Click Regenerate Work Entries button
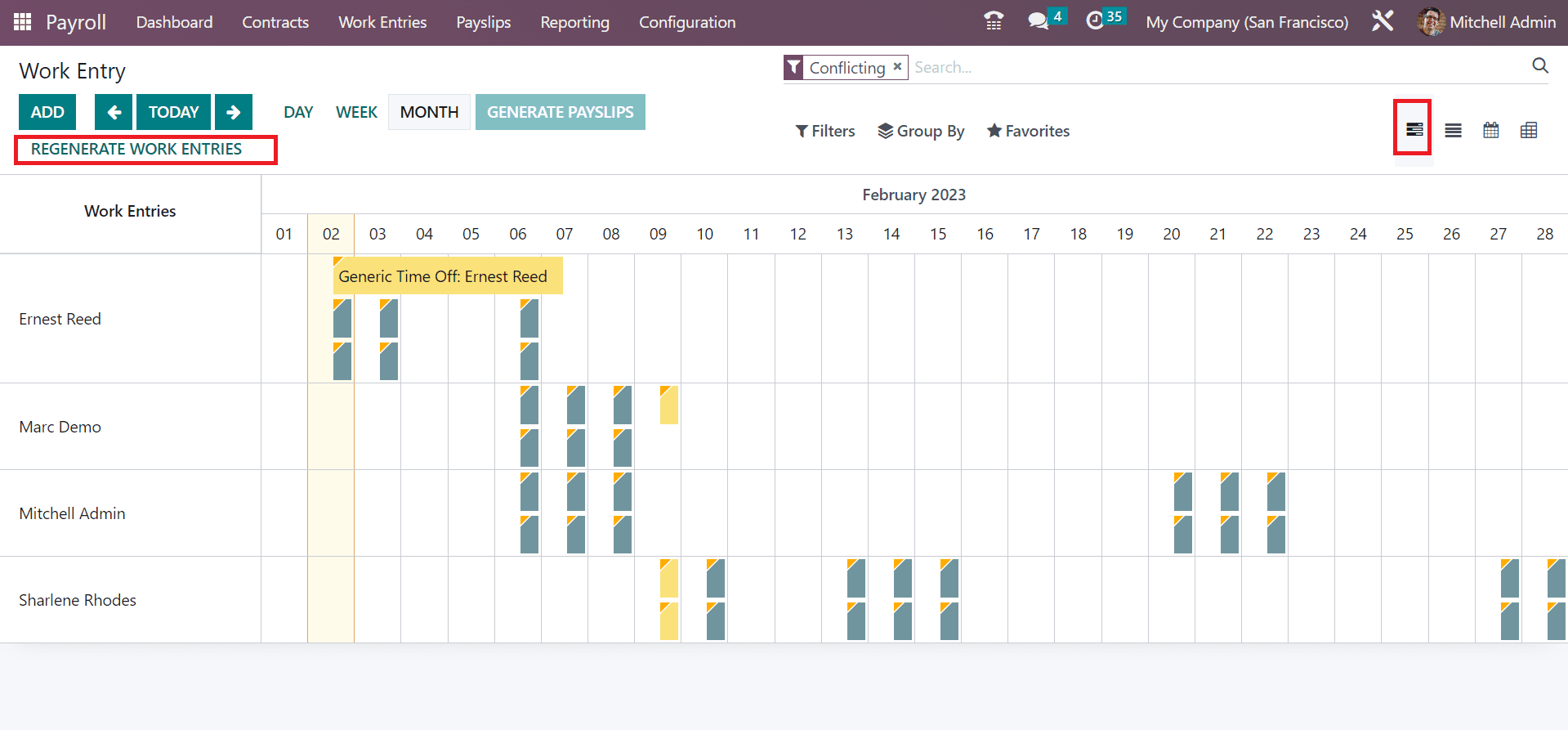Screen dimensions: 1568x730 [x=136, y=149]
